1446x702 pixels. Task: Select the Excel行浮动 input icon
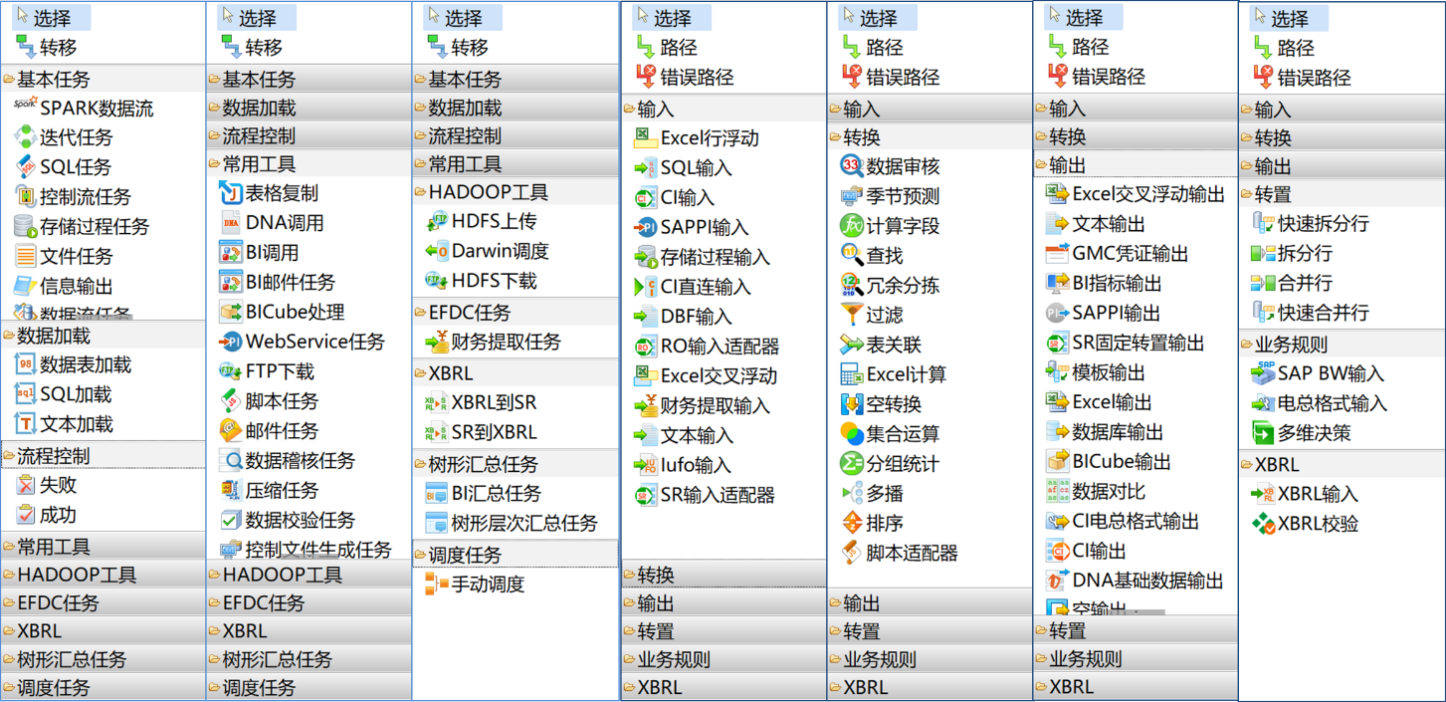click(645, 138)
